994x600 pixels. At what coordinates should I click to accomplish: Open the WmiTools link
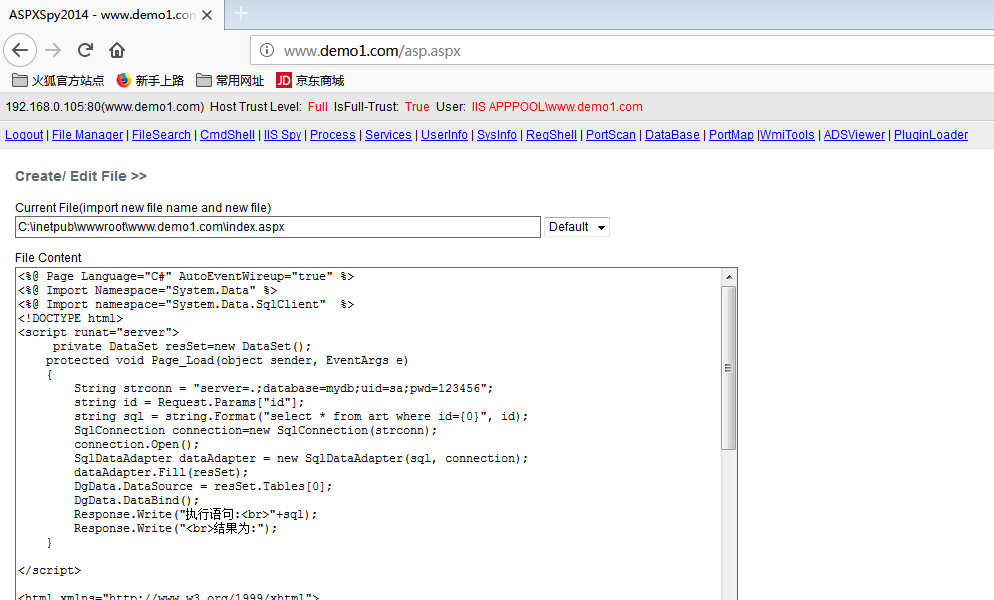[787, 134]
